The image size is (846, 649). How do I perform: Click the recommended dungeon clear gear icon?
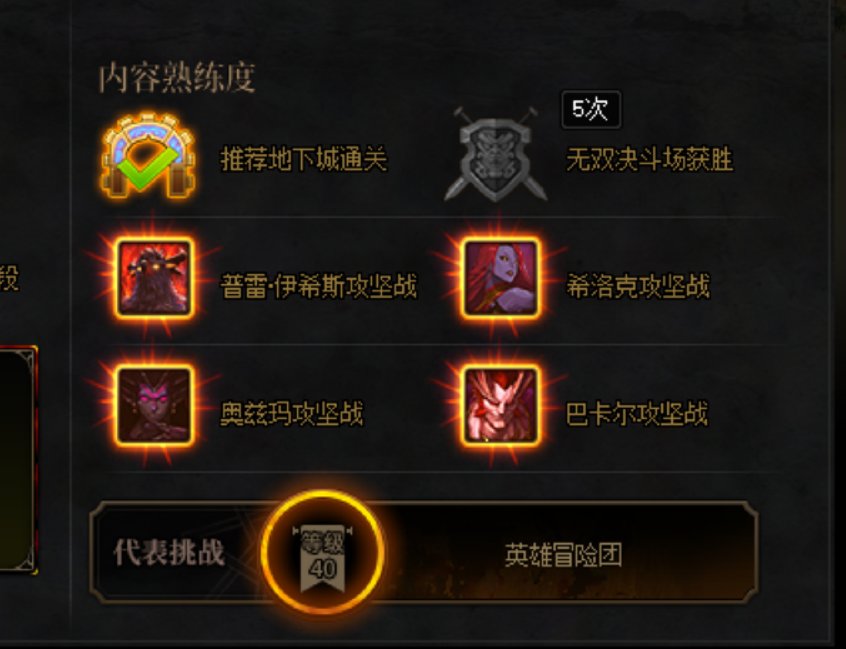148,155
